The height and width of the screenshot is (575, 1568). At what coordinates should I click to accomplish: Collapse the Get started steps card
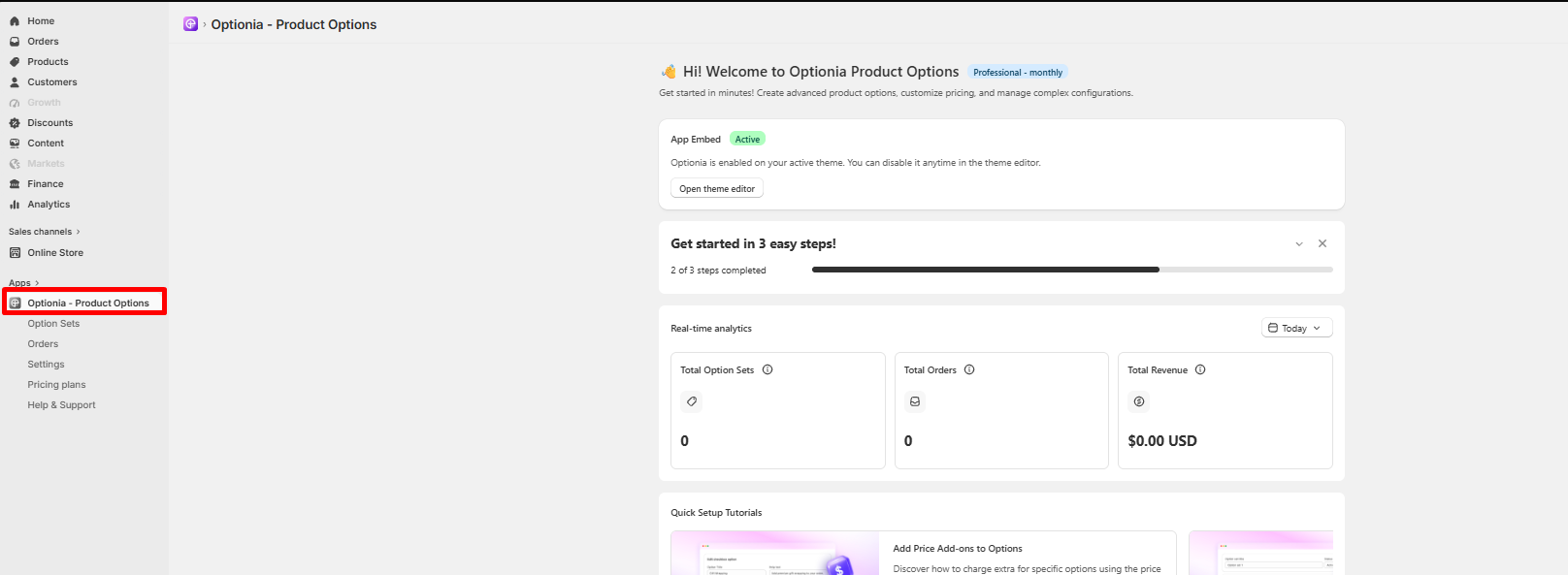[1299, 244]
